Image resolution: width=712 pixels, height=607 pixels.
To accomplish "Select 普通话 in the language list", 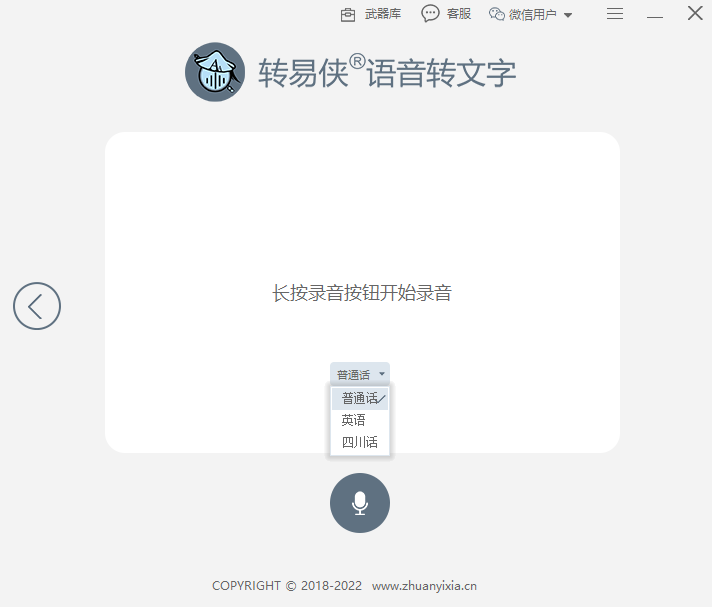I will 360,399.
